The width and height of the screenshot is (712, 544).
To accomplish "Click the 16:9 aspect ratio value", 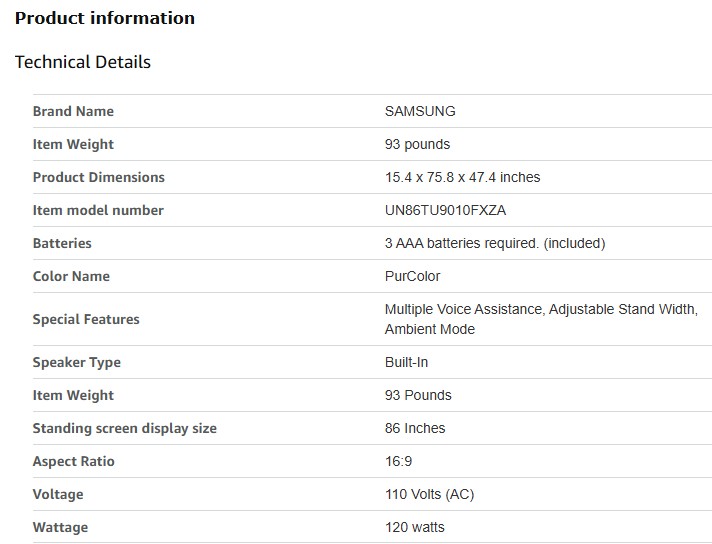I will (x=398, y=461).
